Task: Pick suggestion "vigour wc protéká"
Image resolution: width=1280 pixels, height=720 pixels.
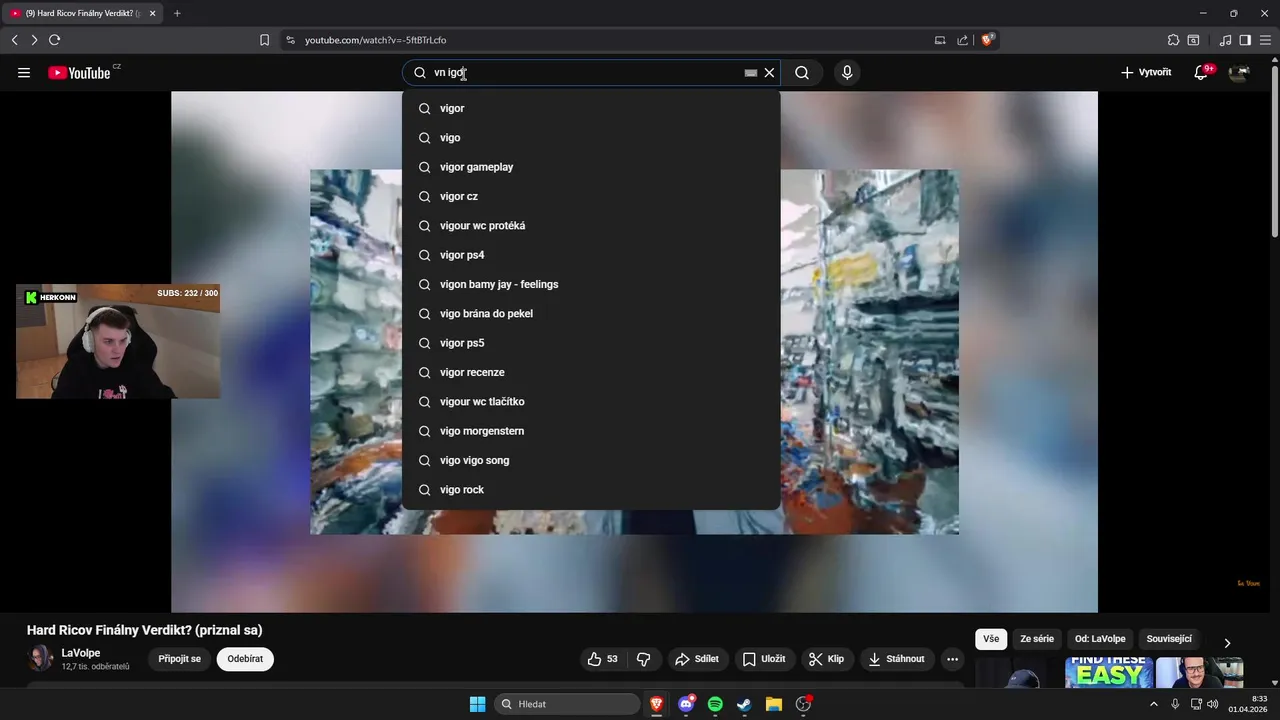Action: click(x=591, y=226)
